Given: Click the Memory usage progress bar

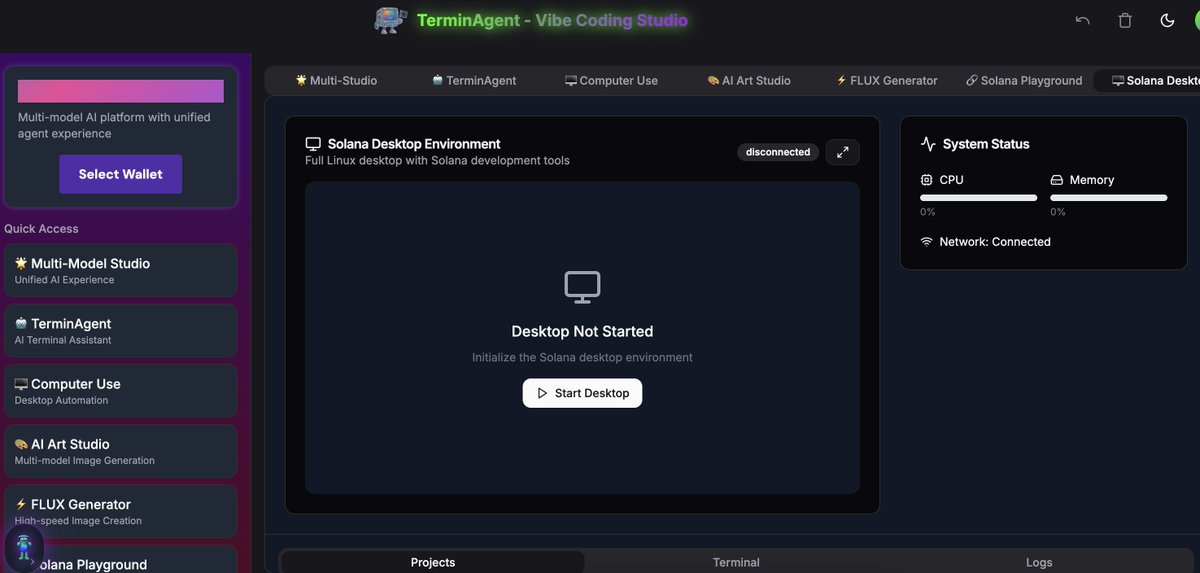Looking at the screenshot, I should pyautogui.click(x=1108, y=198).
